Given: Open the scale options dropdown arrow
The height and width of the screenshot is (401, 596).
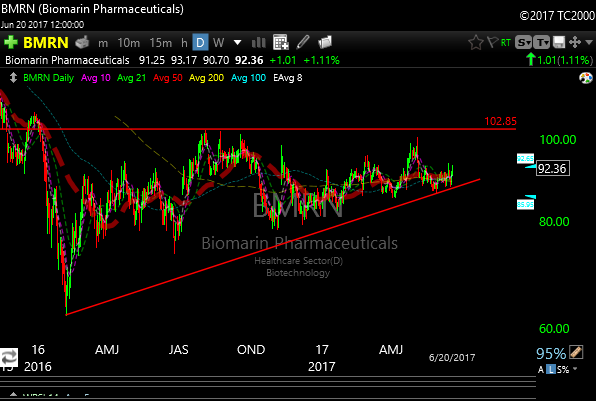Looking at the screenshot, I should tap(575, 369).
